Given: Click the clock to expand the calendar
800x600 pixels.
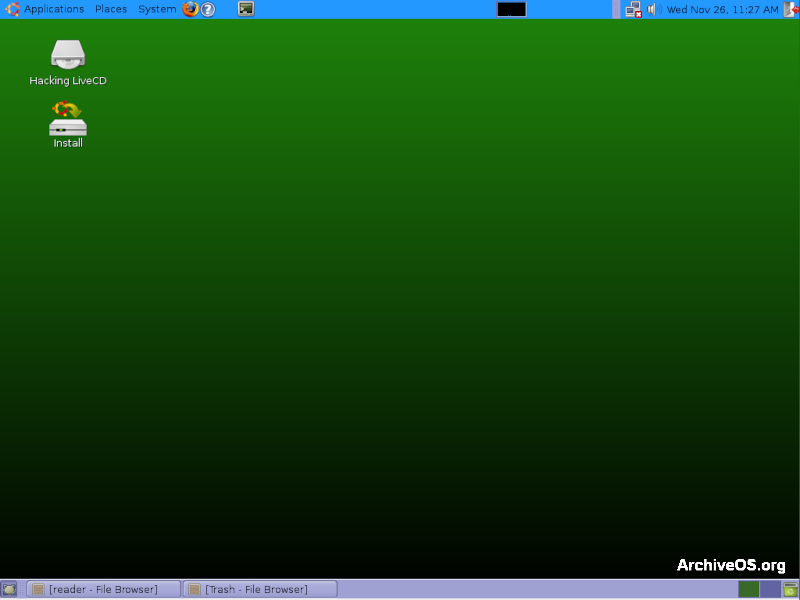Looking at the screenshot, I should click(720, 9).
